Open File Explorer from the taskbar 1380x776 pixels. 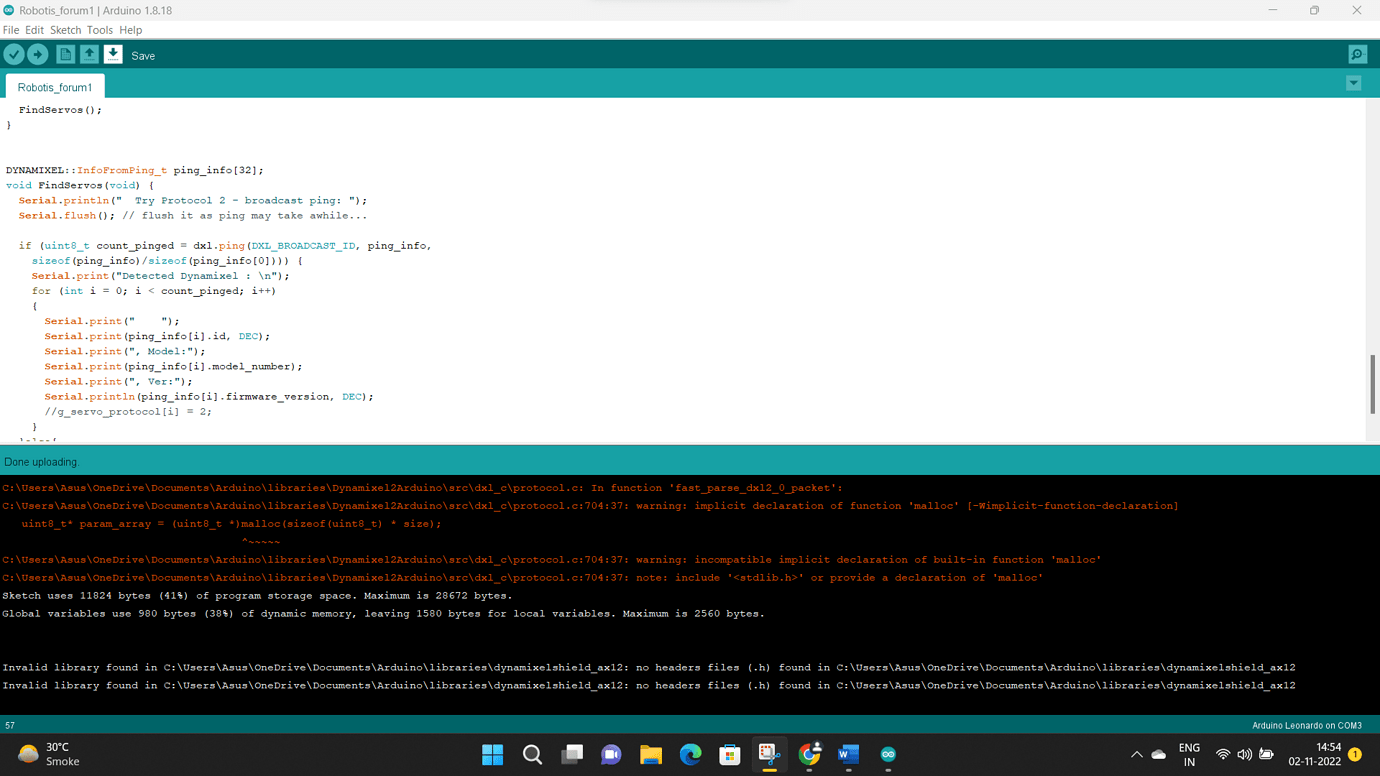coord(651,755)
